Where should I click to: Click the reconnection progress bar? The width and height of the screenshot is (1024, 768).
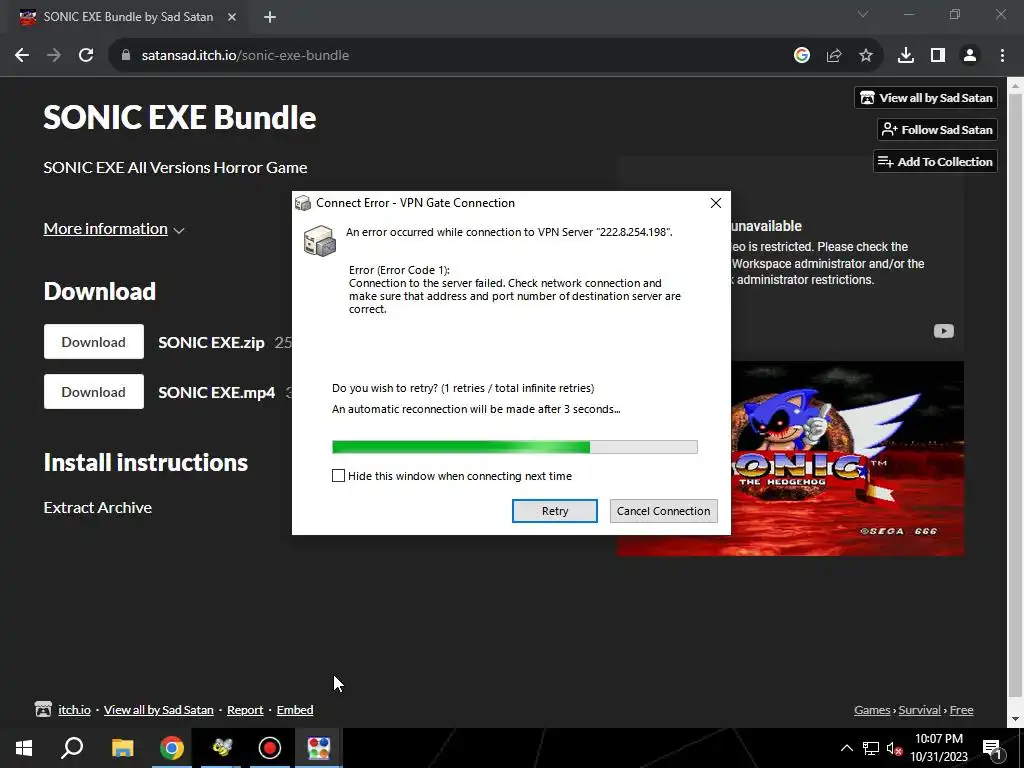(515, 447)
